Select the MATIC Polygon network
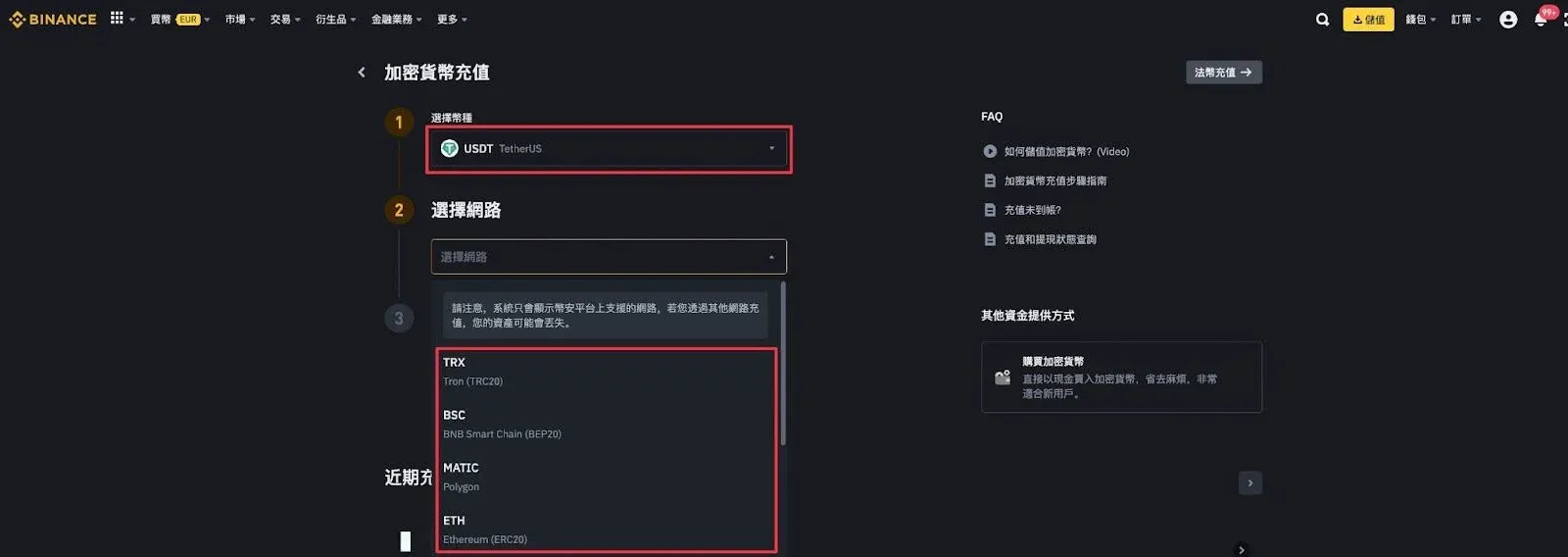Screen dimensions: 1568x557 pyautogui.click(x=607, y=478)
